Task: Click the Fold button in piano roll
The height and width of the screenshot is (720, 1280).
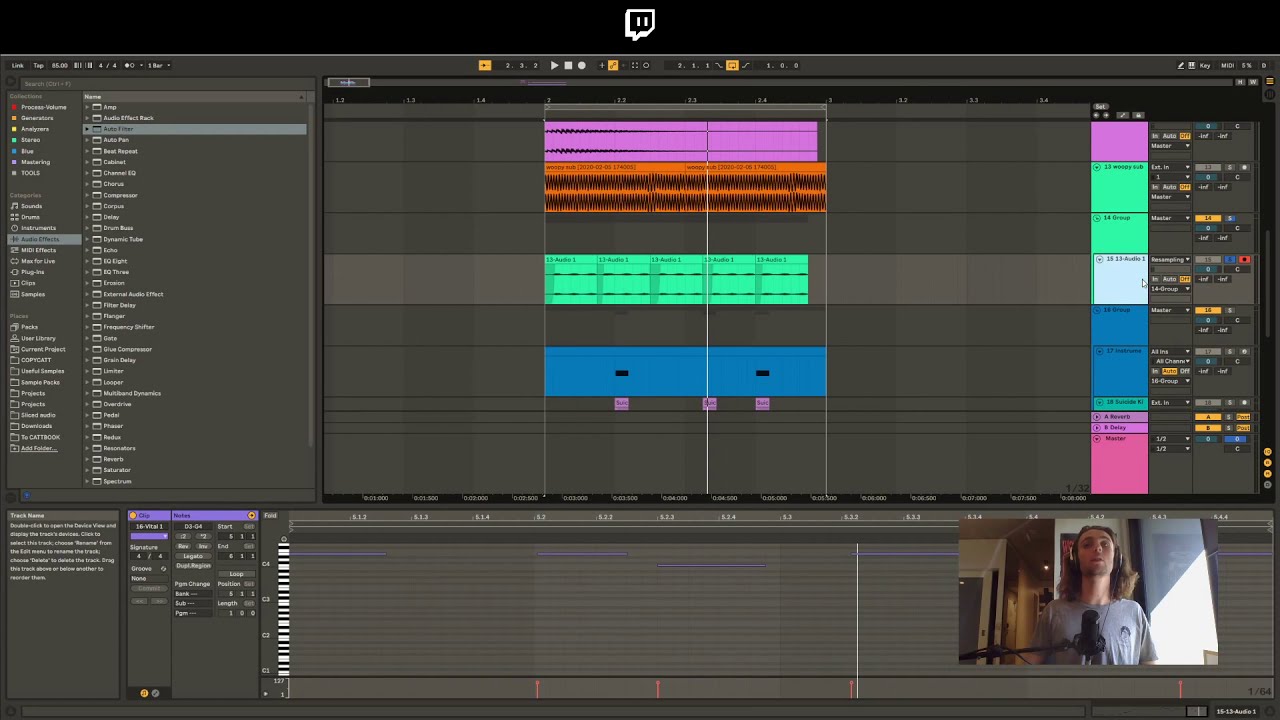Action: pyautogui.click(x=271, y=516)
